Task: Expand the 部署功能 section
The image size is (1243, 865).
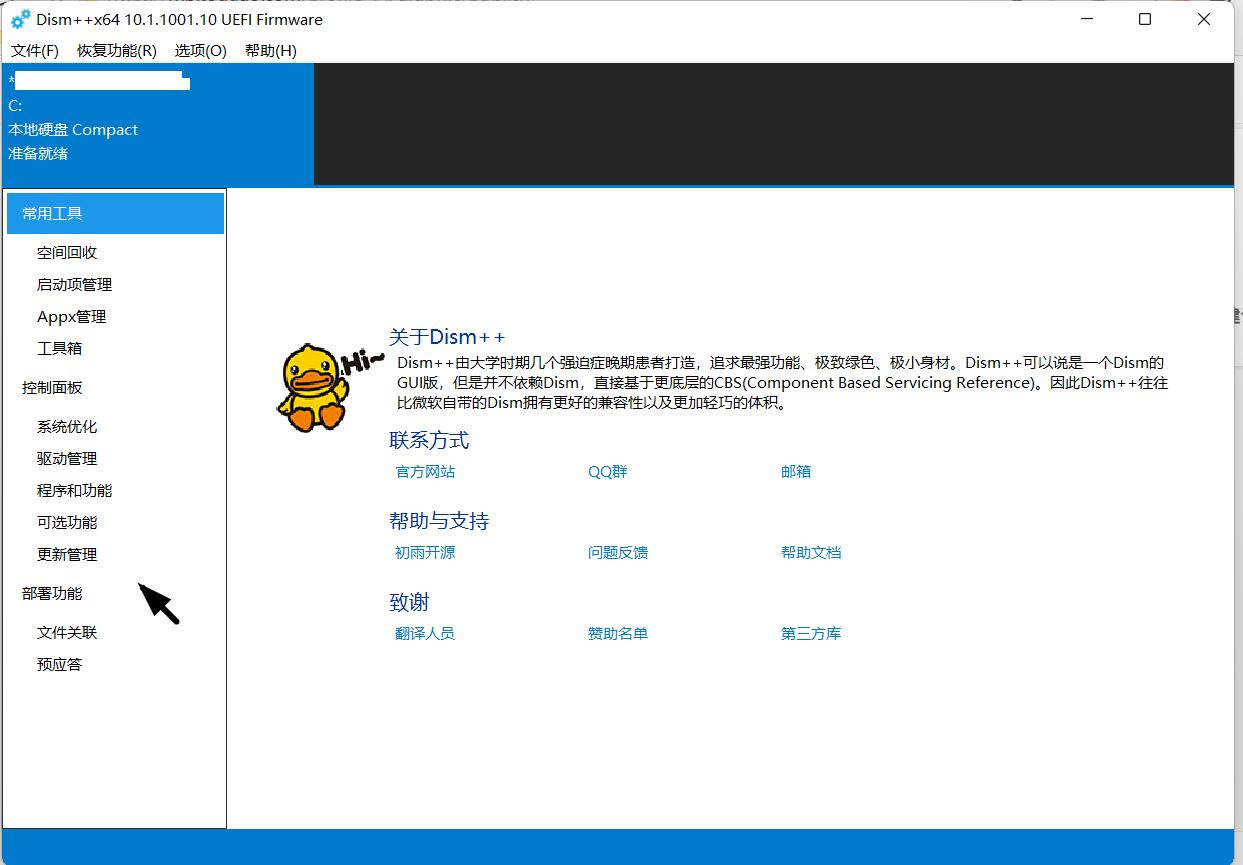Action: click(52, 593)
